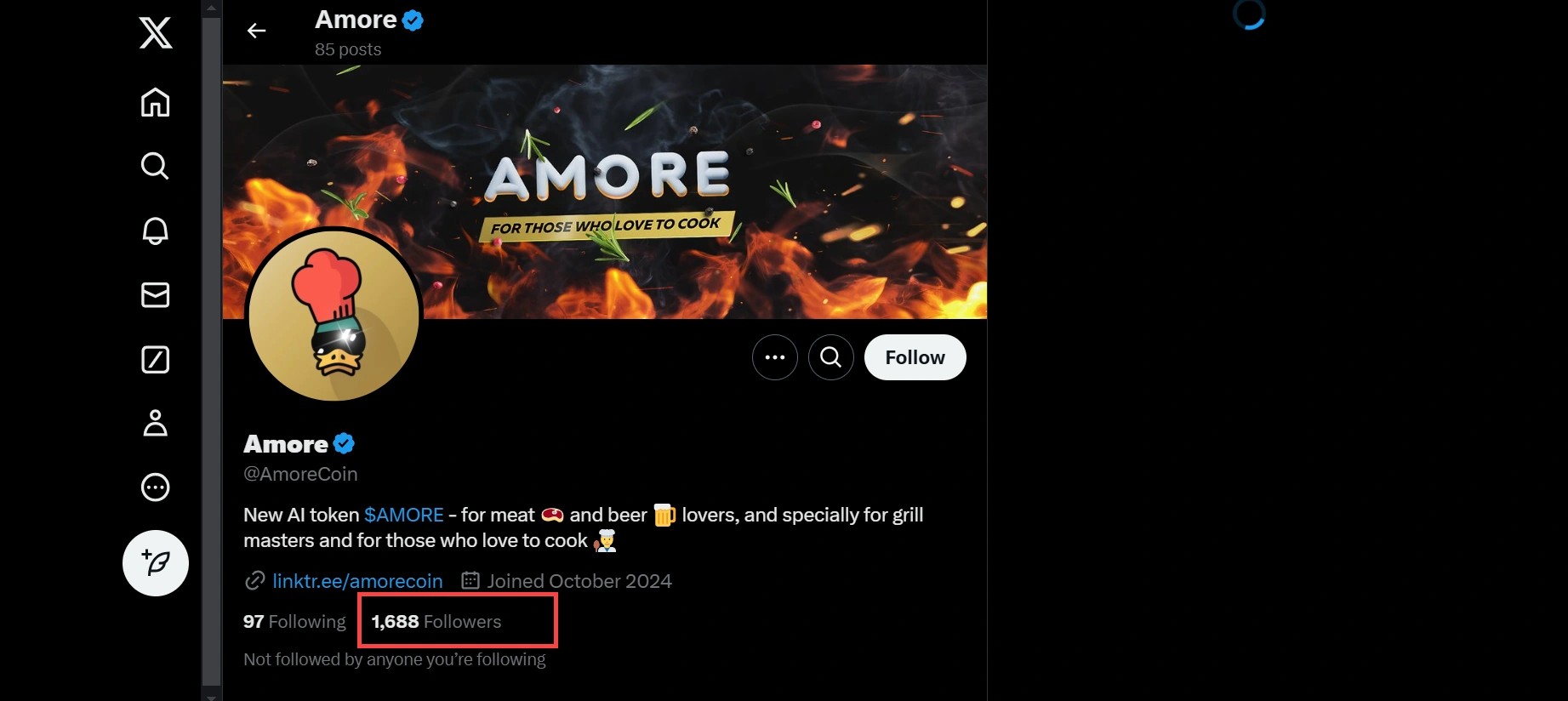Open Profile person icon in sidebar
This screenshot has width=1568, height=701.
pos(155,423)
